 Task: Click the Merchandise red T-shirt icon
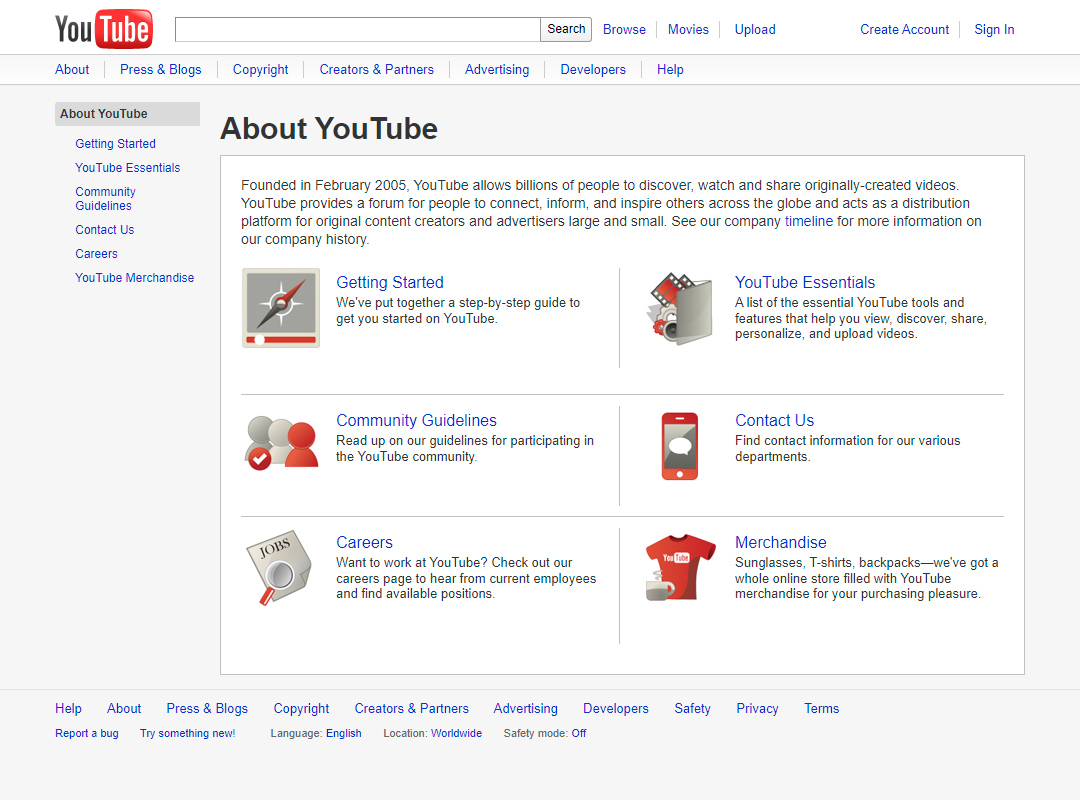[x=680, y=567]
